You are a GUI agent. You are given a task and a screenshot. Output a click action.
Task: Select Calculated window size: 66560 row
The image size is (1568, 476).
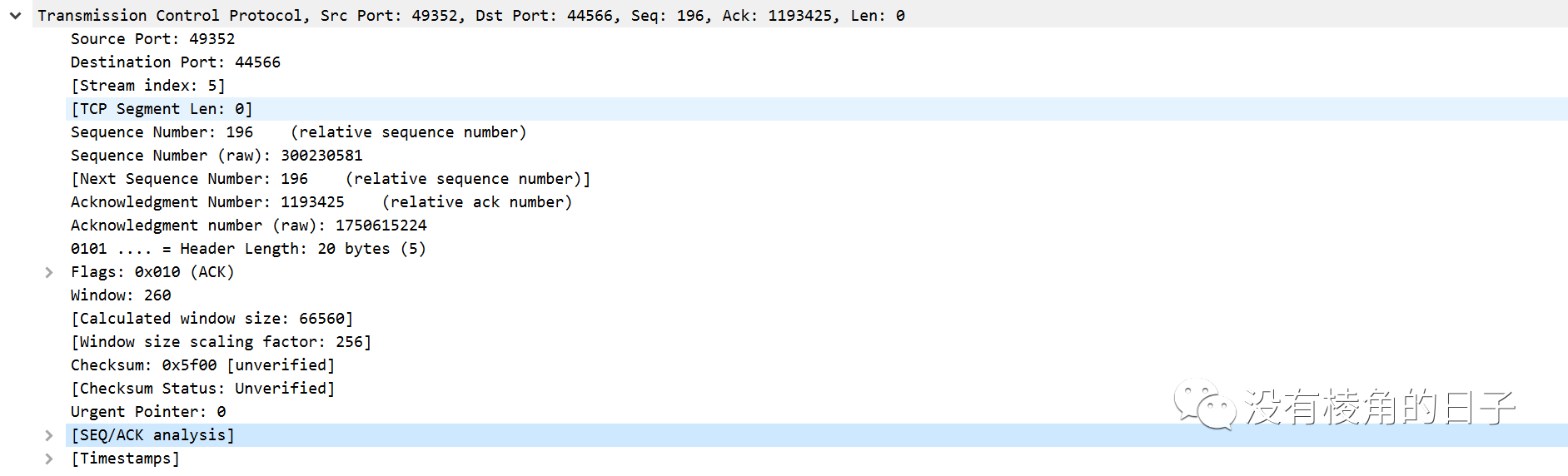pyautogui.click(x=212, y=319)
